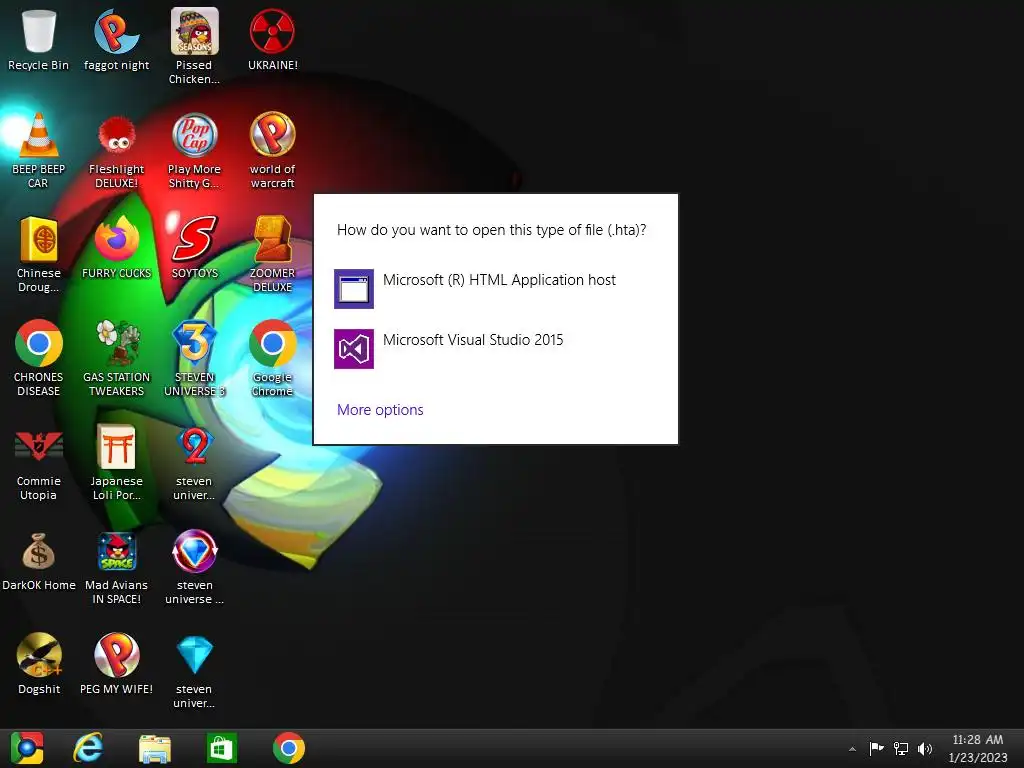This screenshot has width=1024, height=768.
Task: Launch the Chrome icon labeled CHRONES DISEASE
Action: pos(39,343)
